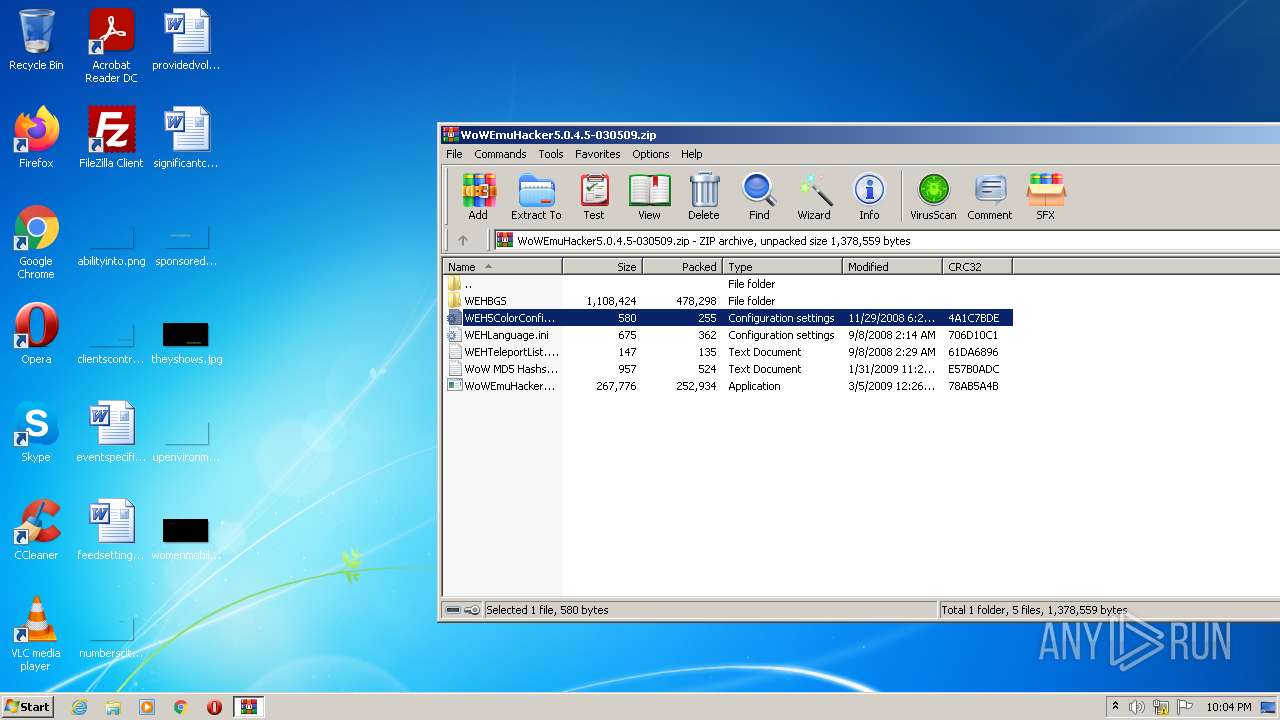The height and width of the screenshot is (720, 1280).
Task: Open Acrobat Reader DC shortcut
Action: 111,46
